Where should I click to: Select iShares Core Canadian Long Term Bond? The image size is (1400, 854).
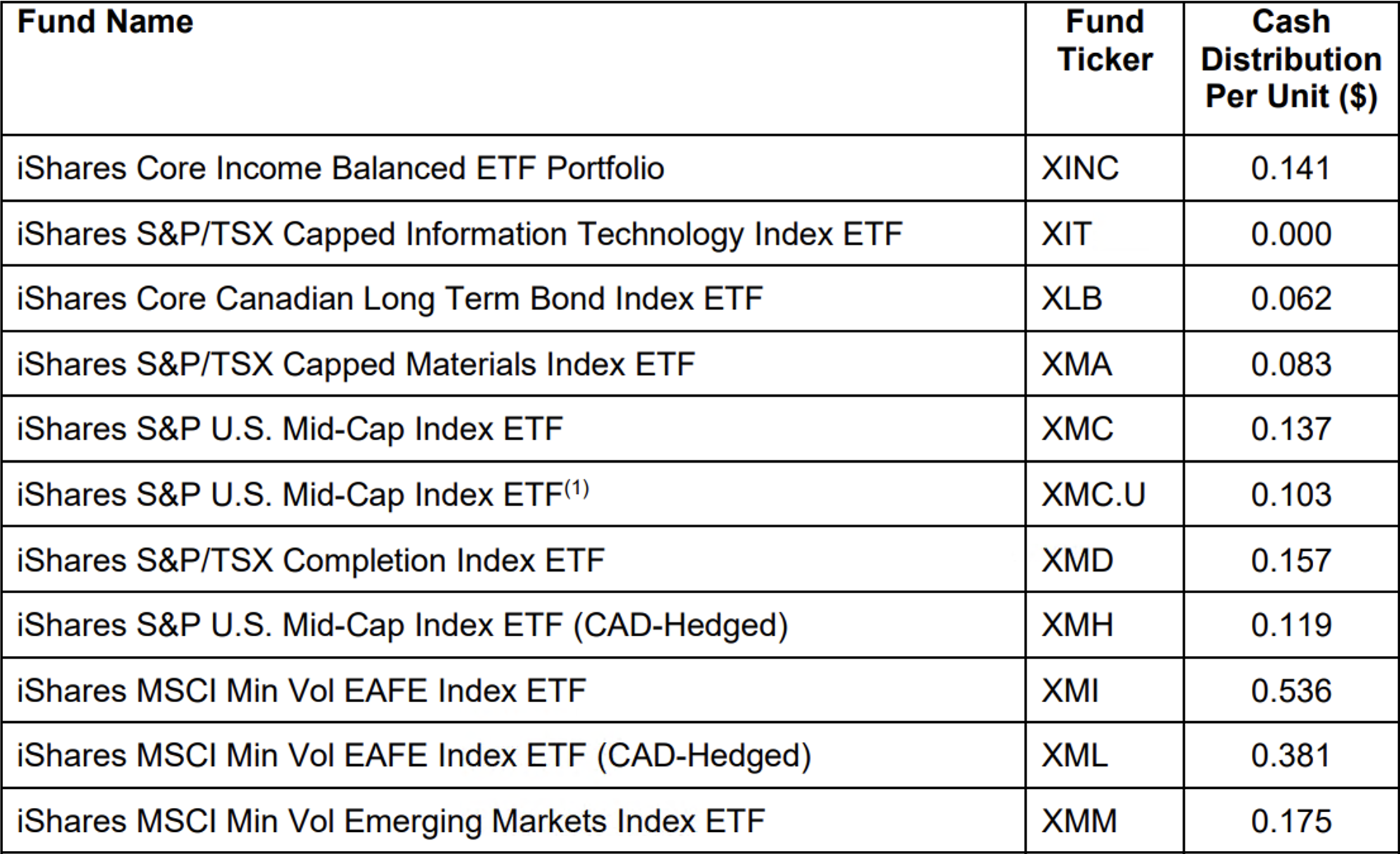pos(390,299)
